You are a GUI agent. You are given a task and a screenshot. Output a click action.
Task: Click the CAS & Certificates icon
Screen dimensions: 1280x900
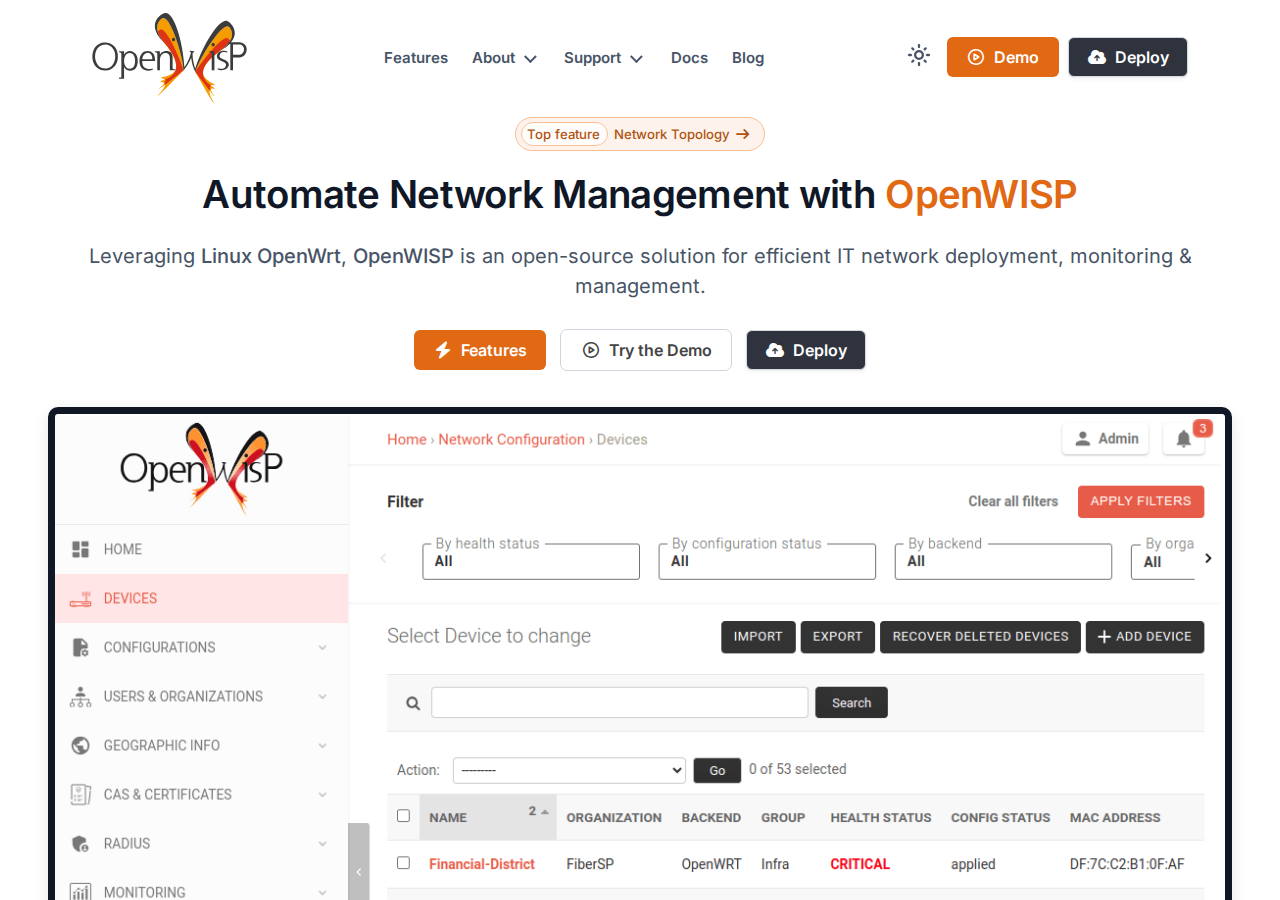[x=81, y=794]
